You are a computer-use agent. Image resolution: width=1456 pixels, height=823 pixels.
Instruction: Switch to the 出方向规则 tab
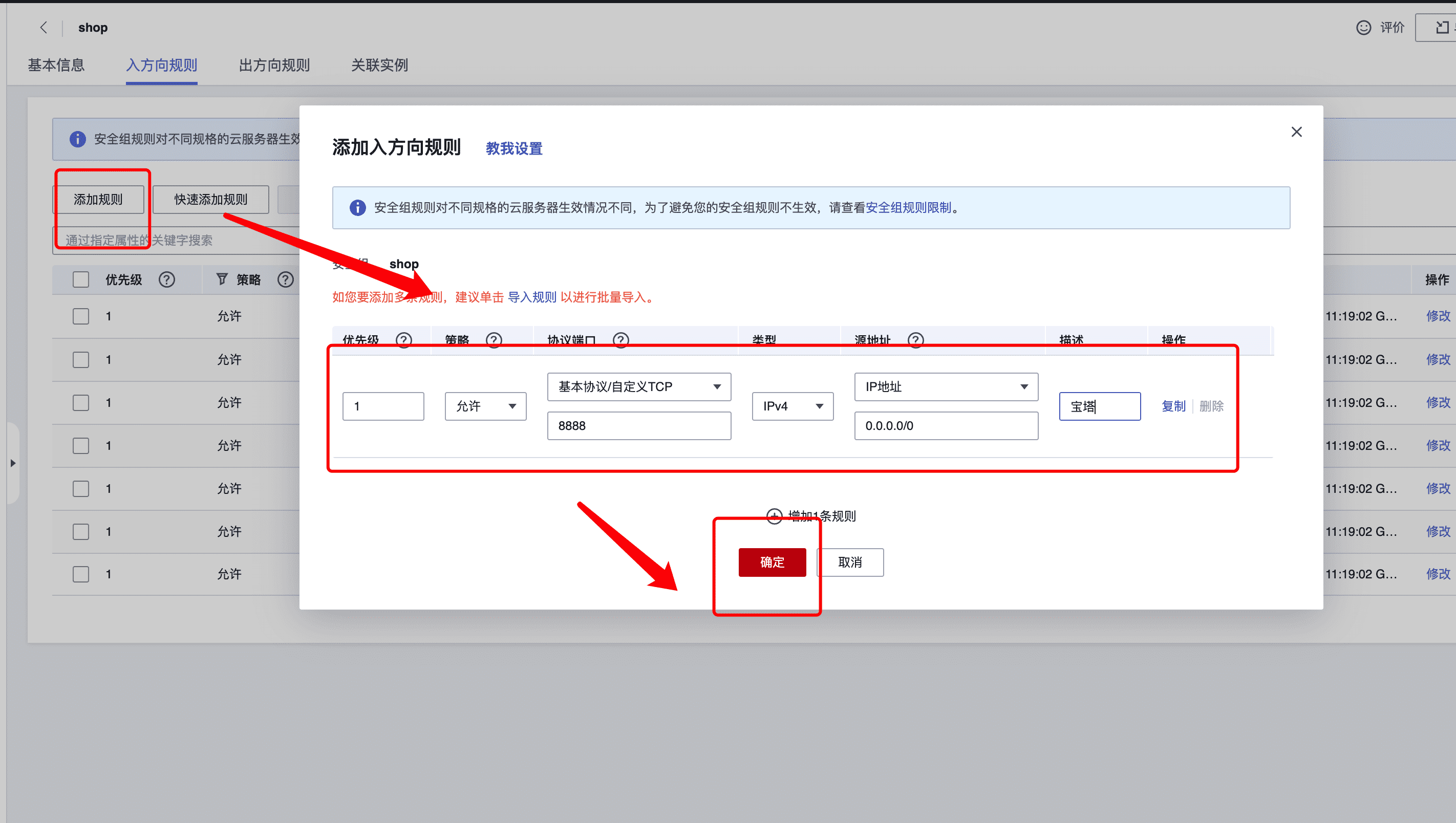click(274, 65)
